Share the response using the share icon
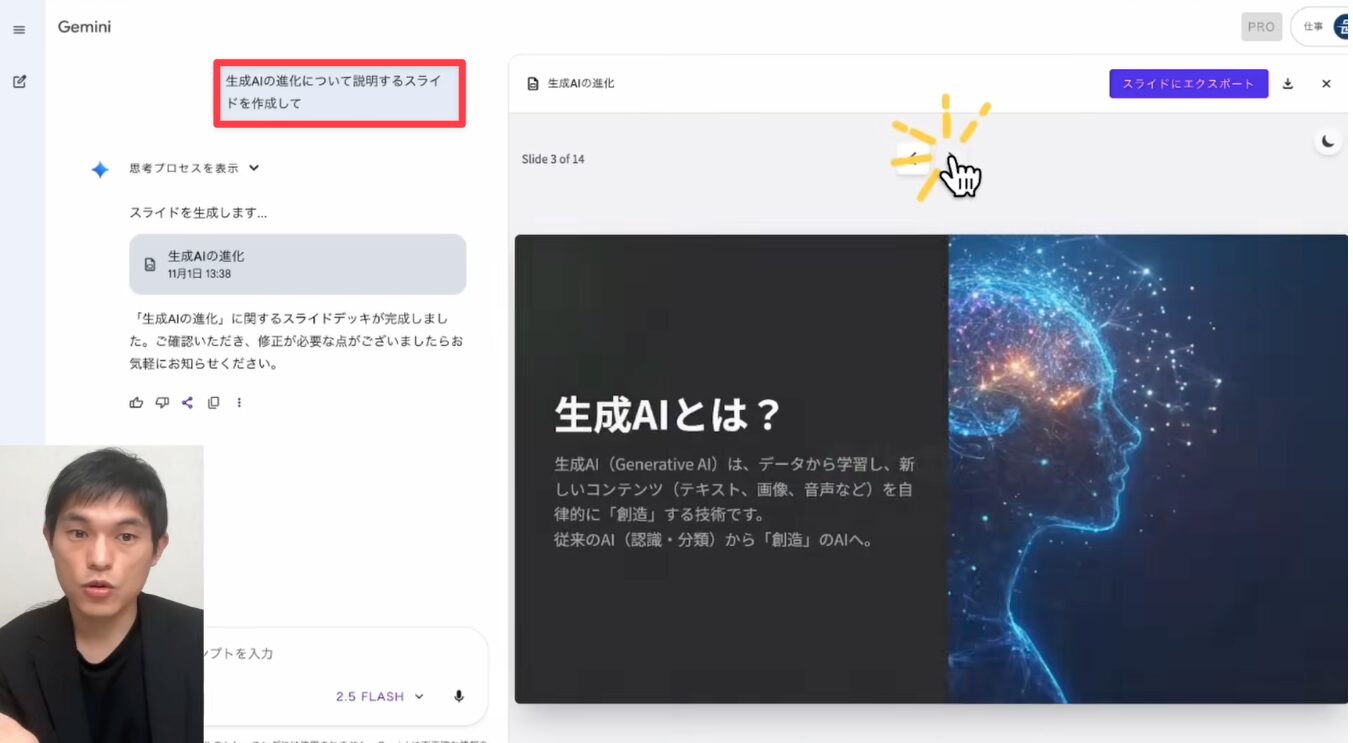 coord(187,403)
